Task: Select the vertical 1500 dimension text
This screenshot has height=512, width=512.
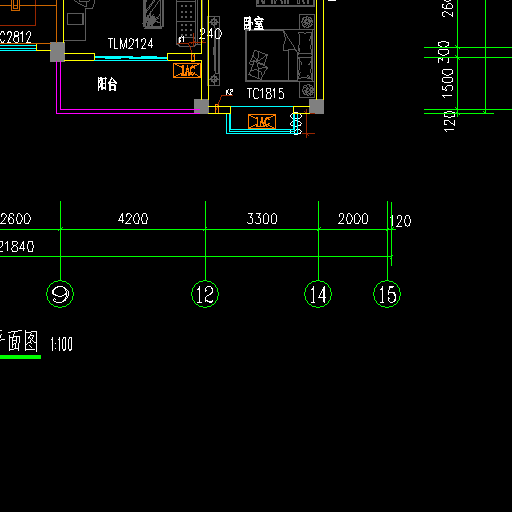Action: point(448,83)
